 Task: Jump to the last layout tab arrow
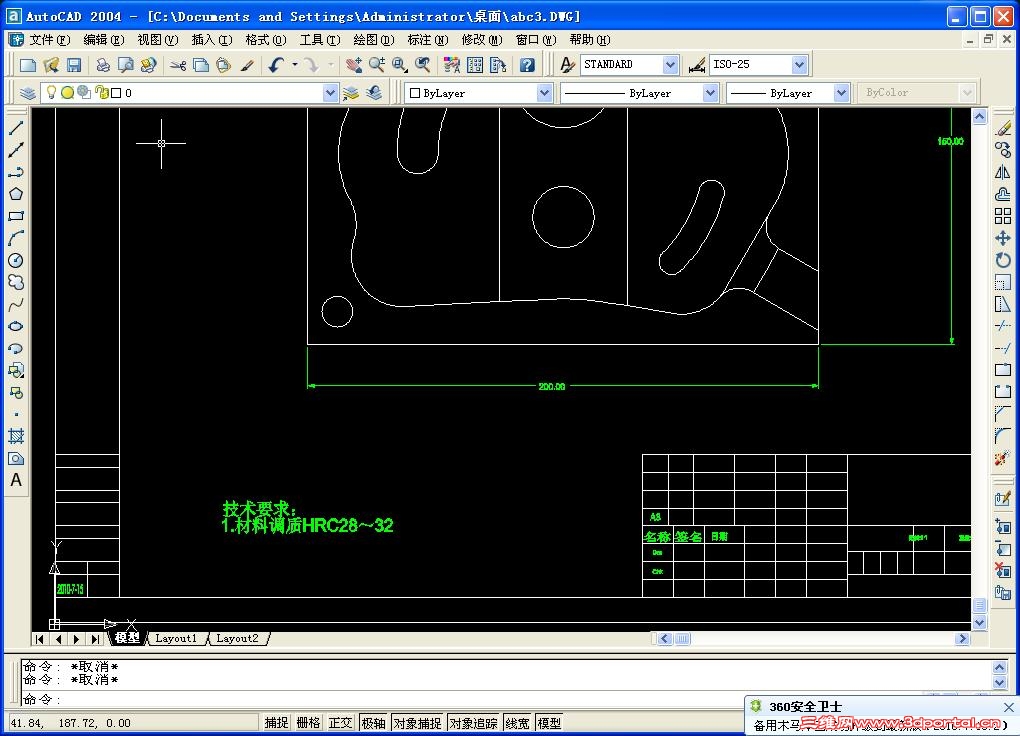click(x=96, y=639)
